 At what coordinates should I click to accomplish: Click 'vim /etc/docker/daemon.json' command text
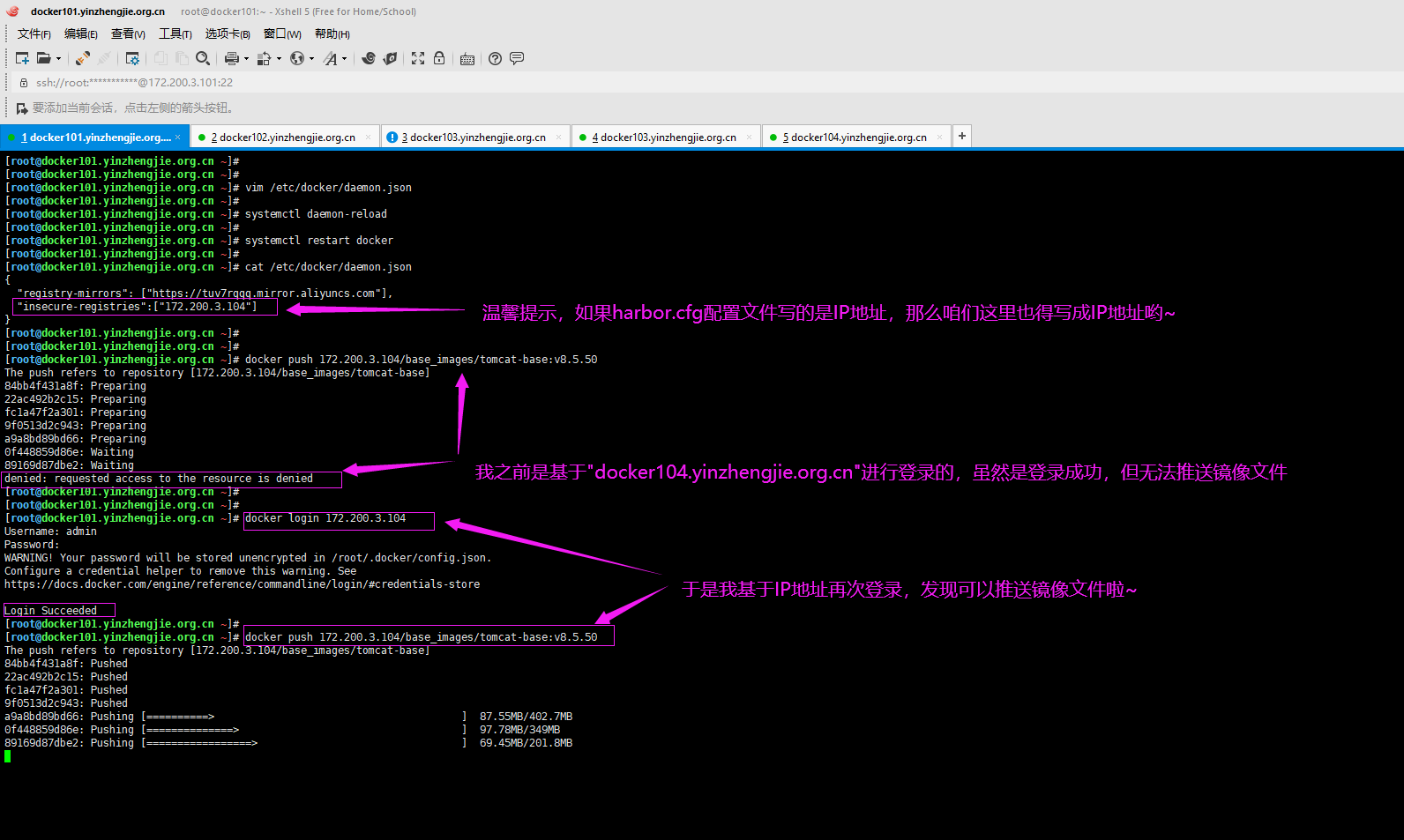coord(328,188)
